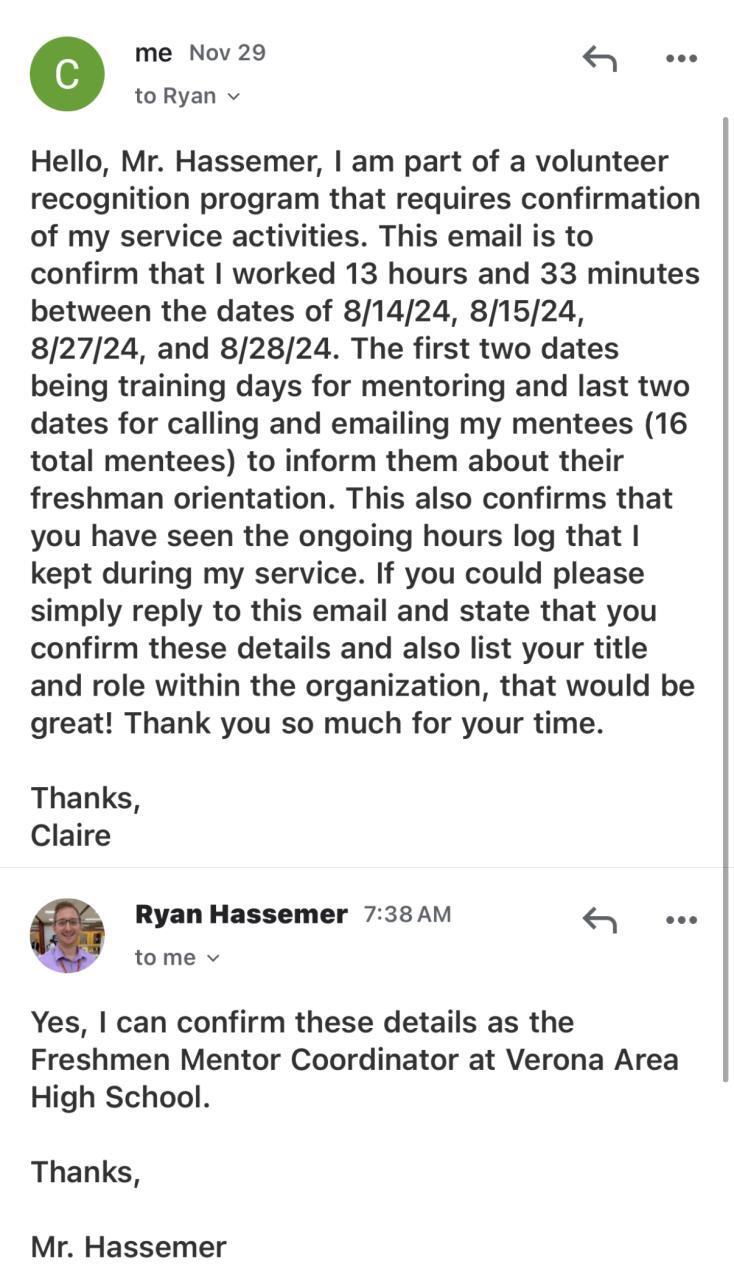Tap the "me" sender name

point(153,53)
